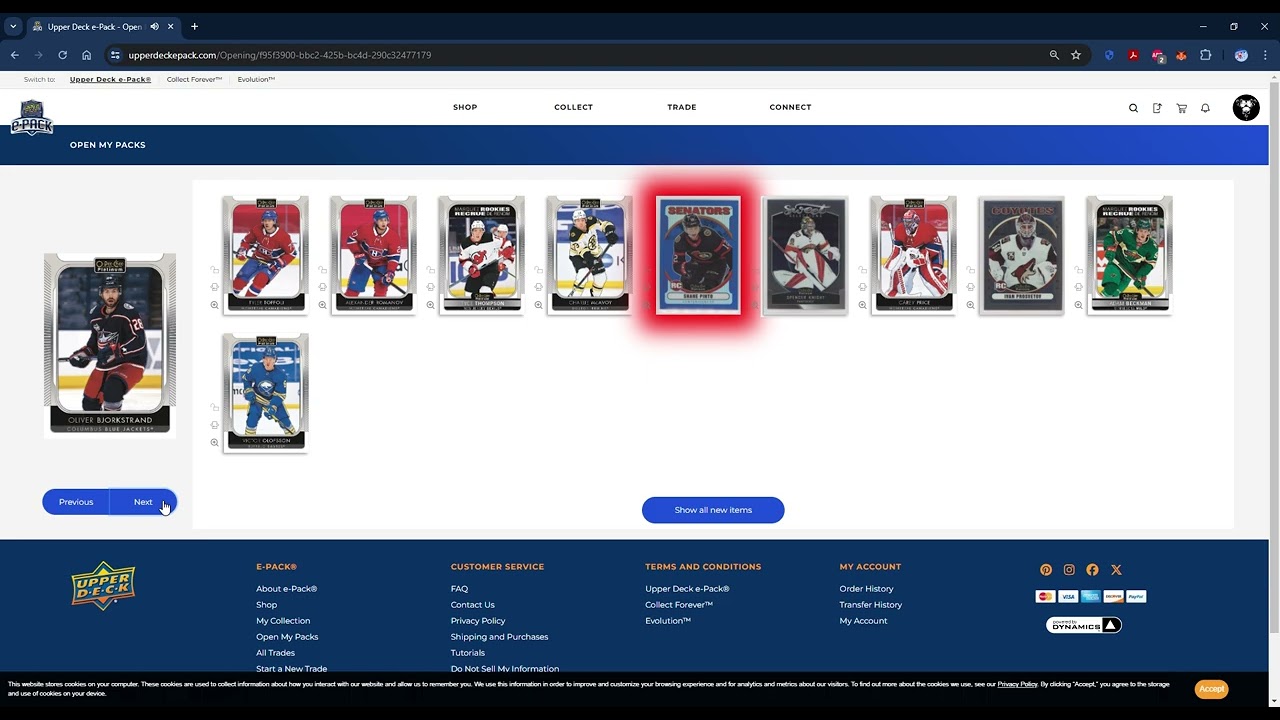Click the Next button
This screenshot has width=1280, height=720.
(x=143, y=502)
